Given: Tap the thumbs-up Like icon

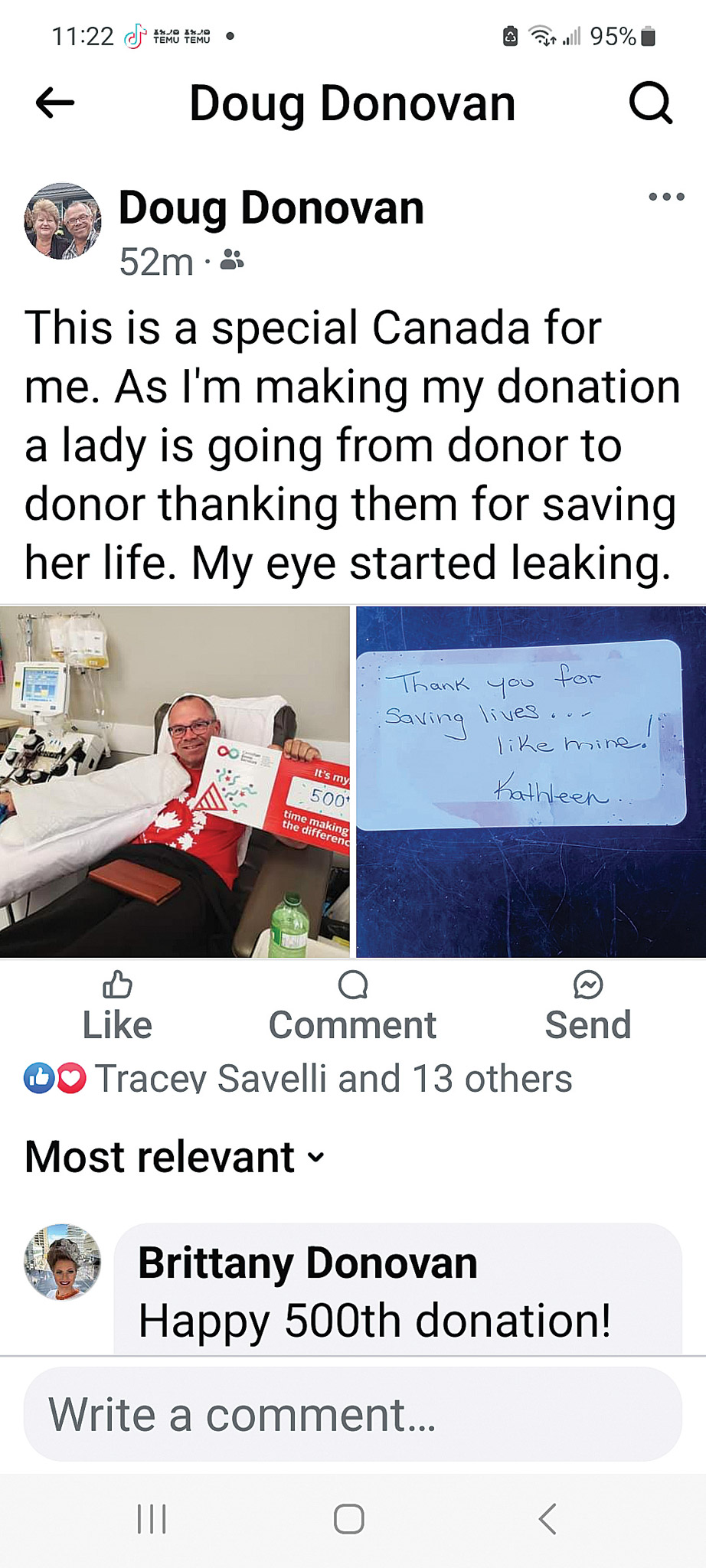Looking at the screenshot, I should pyautogui.click(x=117, y=985).
